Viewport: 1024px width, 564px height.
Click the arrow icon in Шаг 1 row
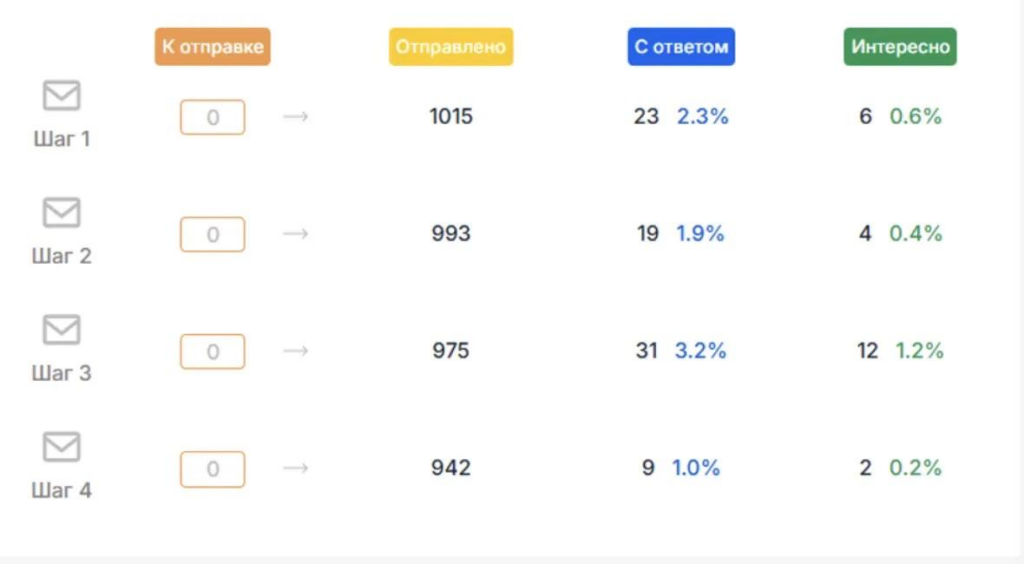coord(295,117)
